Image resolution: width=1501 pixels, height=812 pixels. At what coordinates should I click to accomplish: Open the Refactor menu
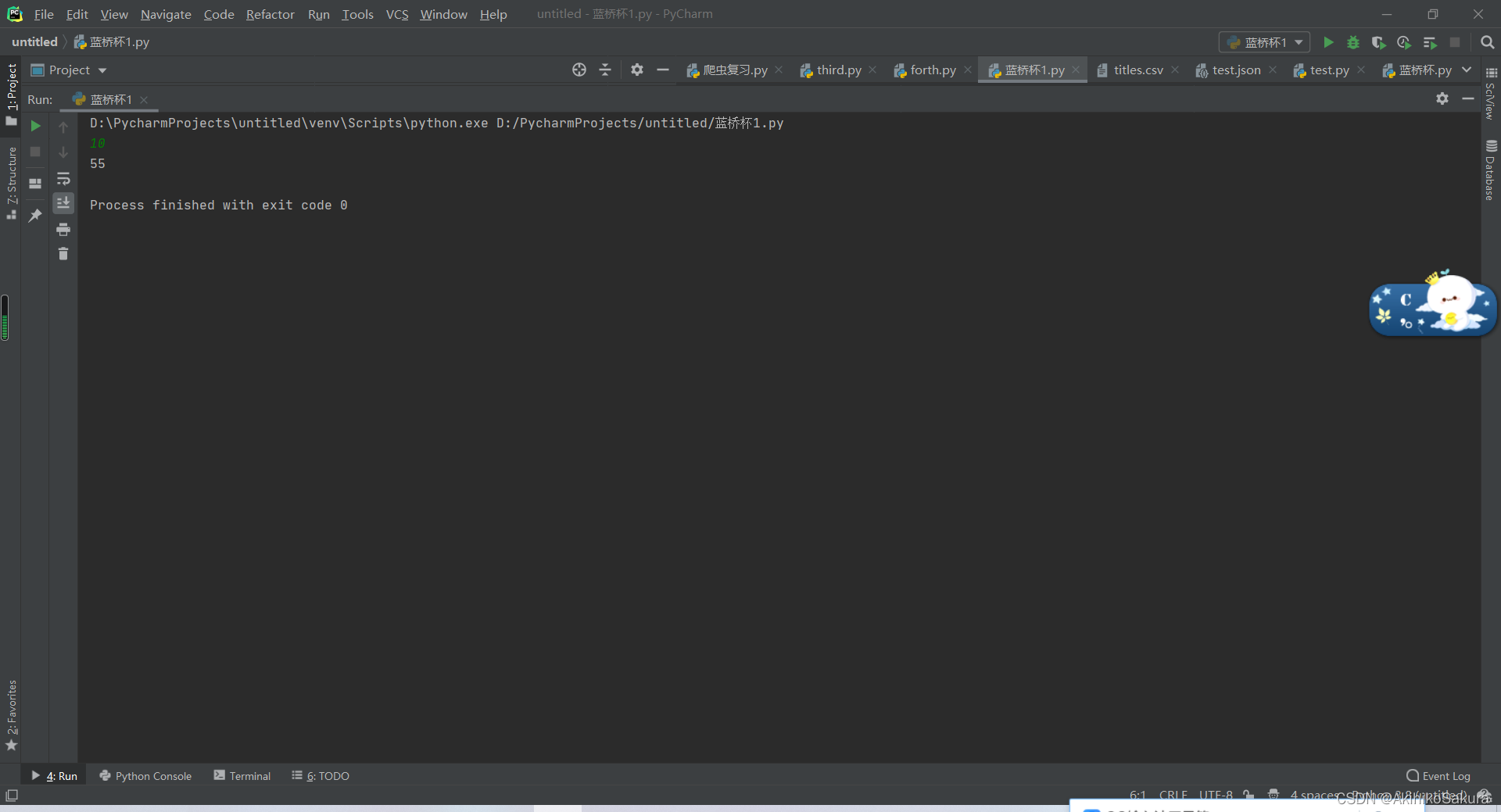[x=270, y=14]
